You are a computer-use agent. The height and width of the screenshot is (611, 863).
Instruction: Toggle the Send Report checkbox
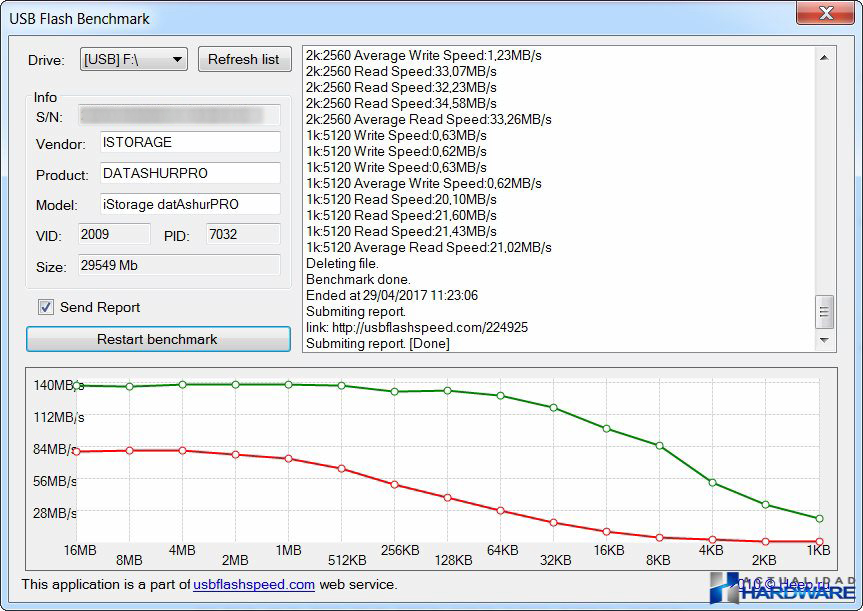tap(46, 307)
